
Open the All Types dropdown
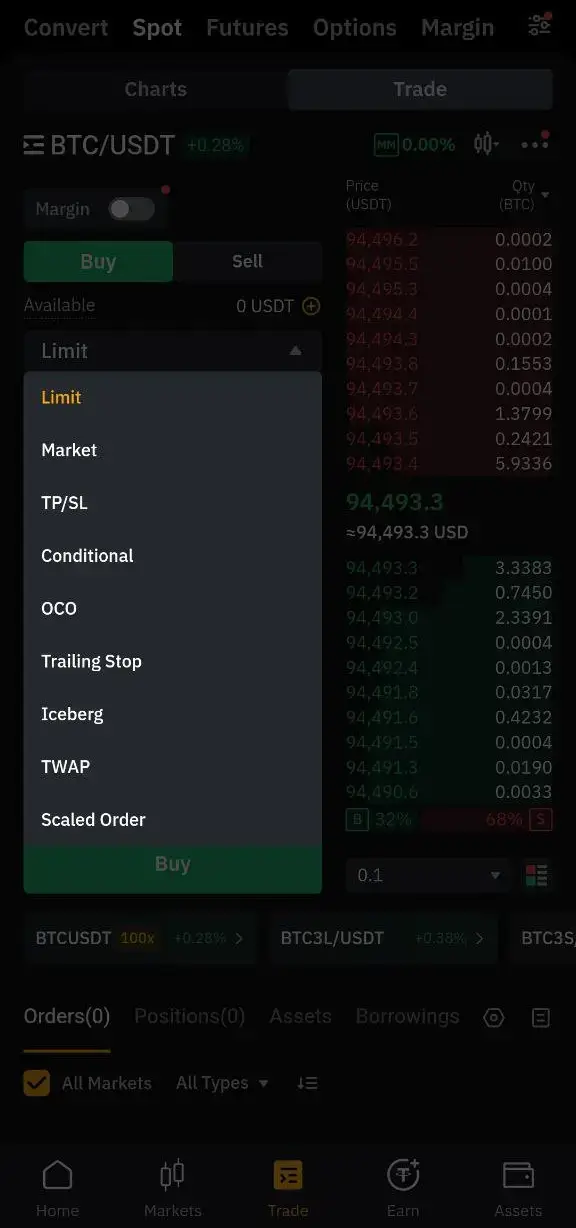coord(222,1082)
